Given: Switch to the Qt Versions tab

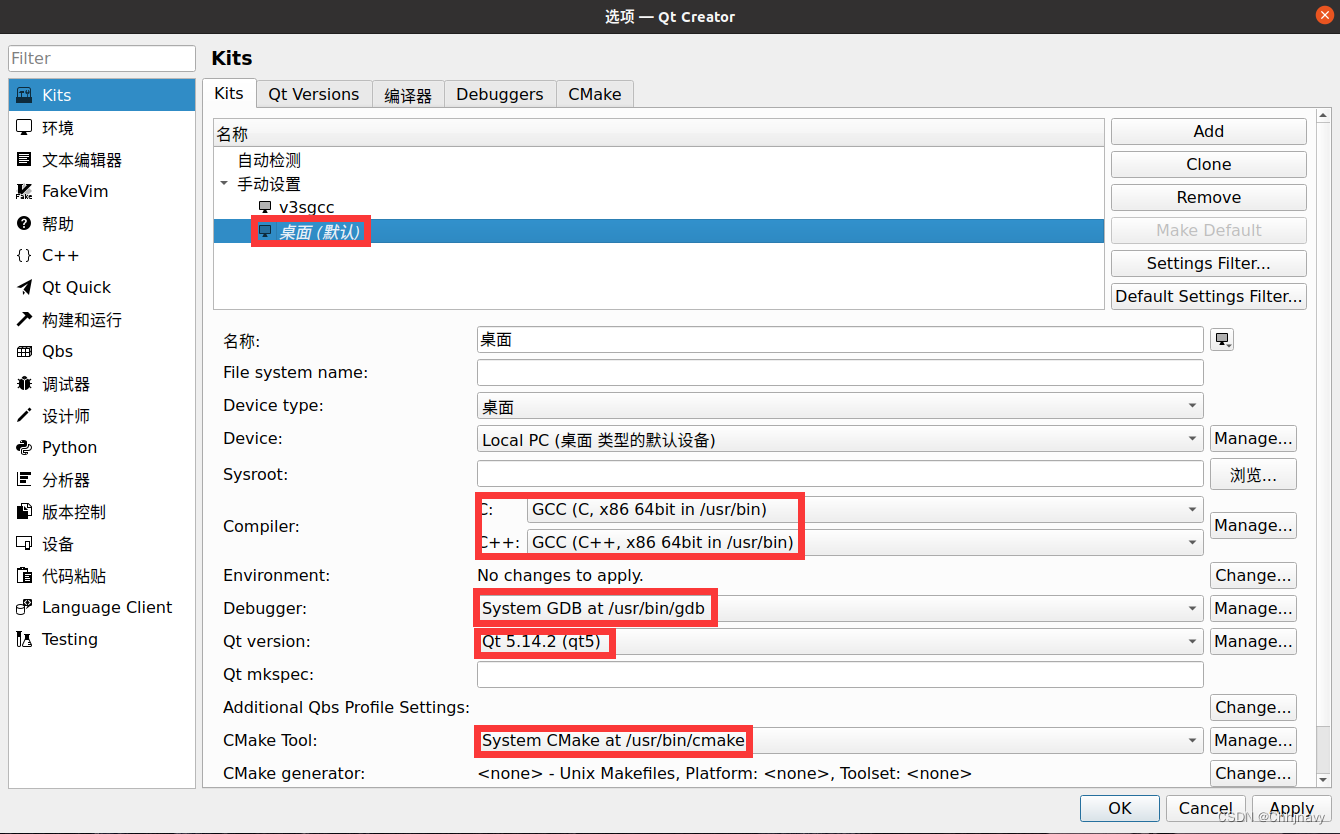Looking at the screenshot, I should (313, 93).
